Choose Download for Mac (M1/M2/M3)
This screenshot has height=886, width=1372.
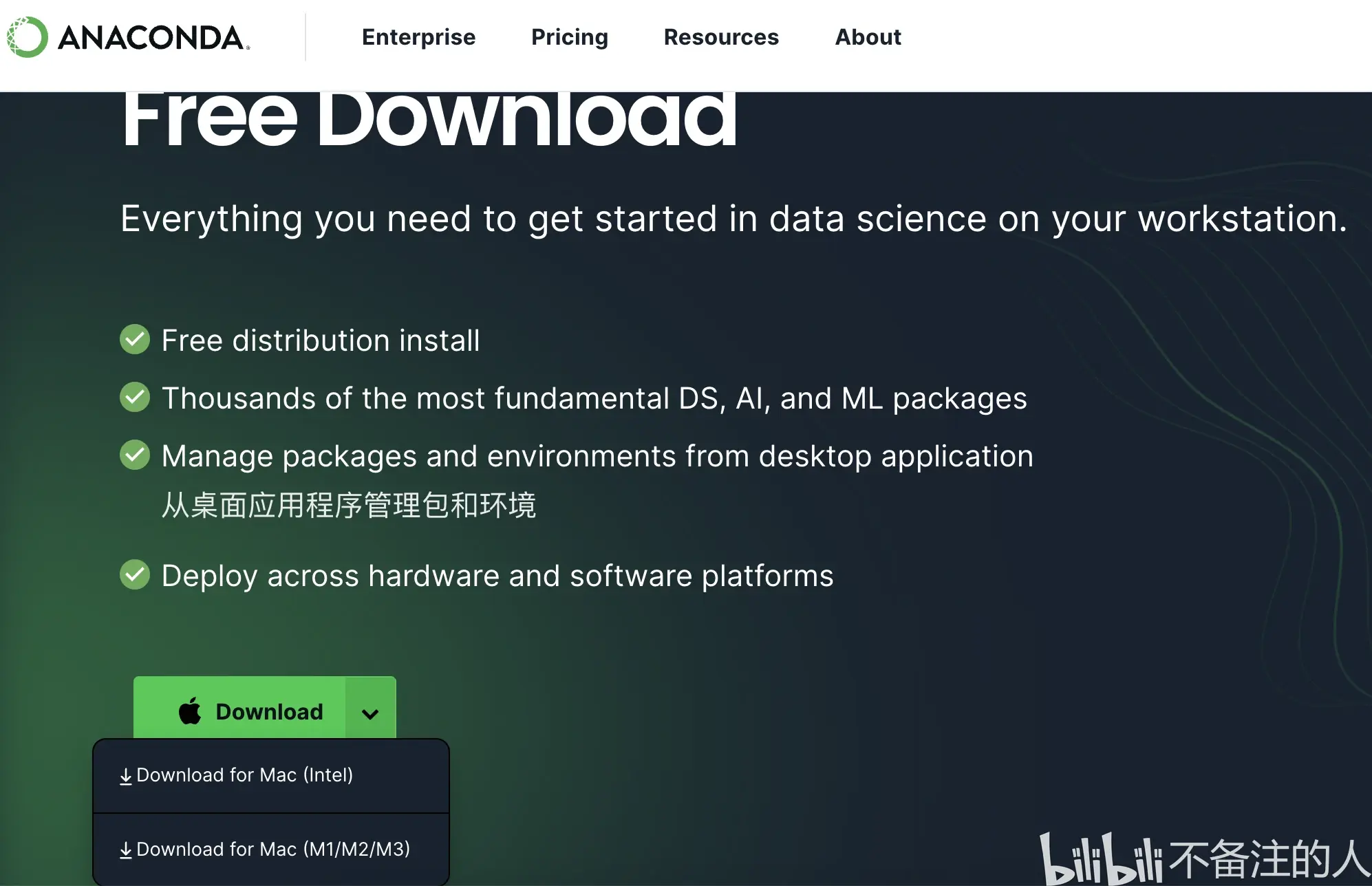271,850
